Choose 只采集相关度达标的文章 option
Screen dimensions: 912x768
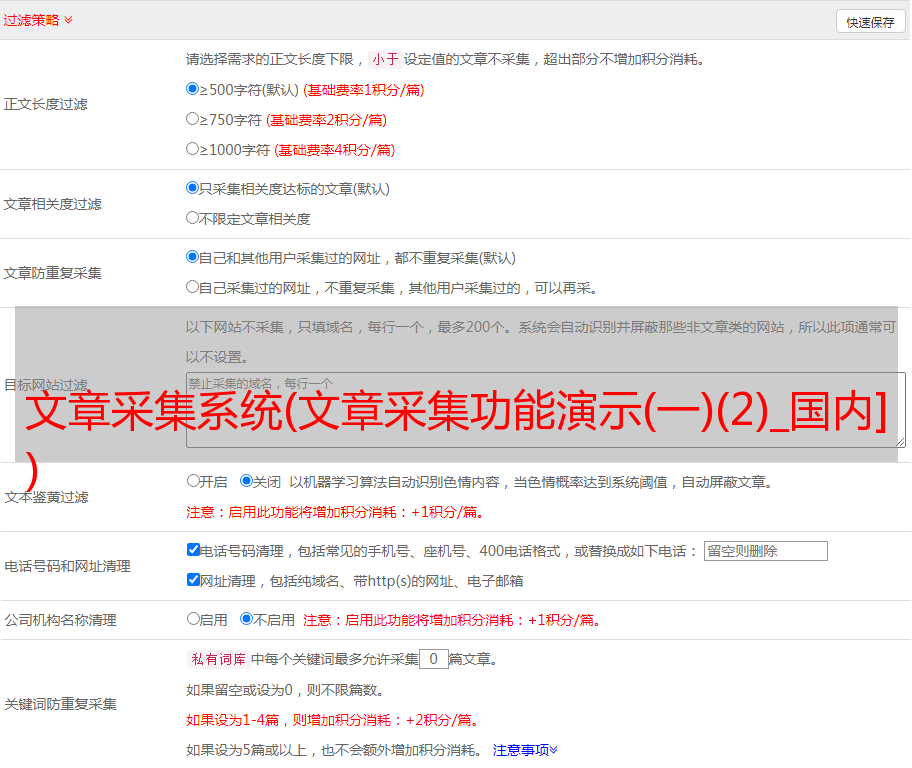[x=193, y=188]
